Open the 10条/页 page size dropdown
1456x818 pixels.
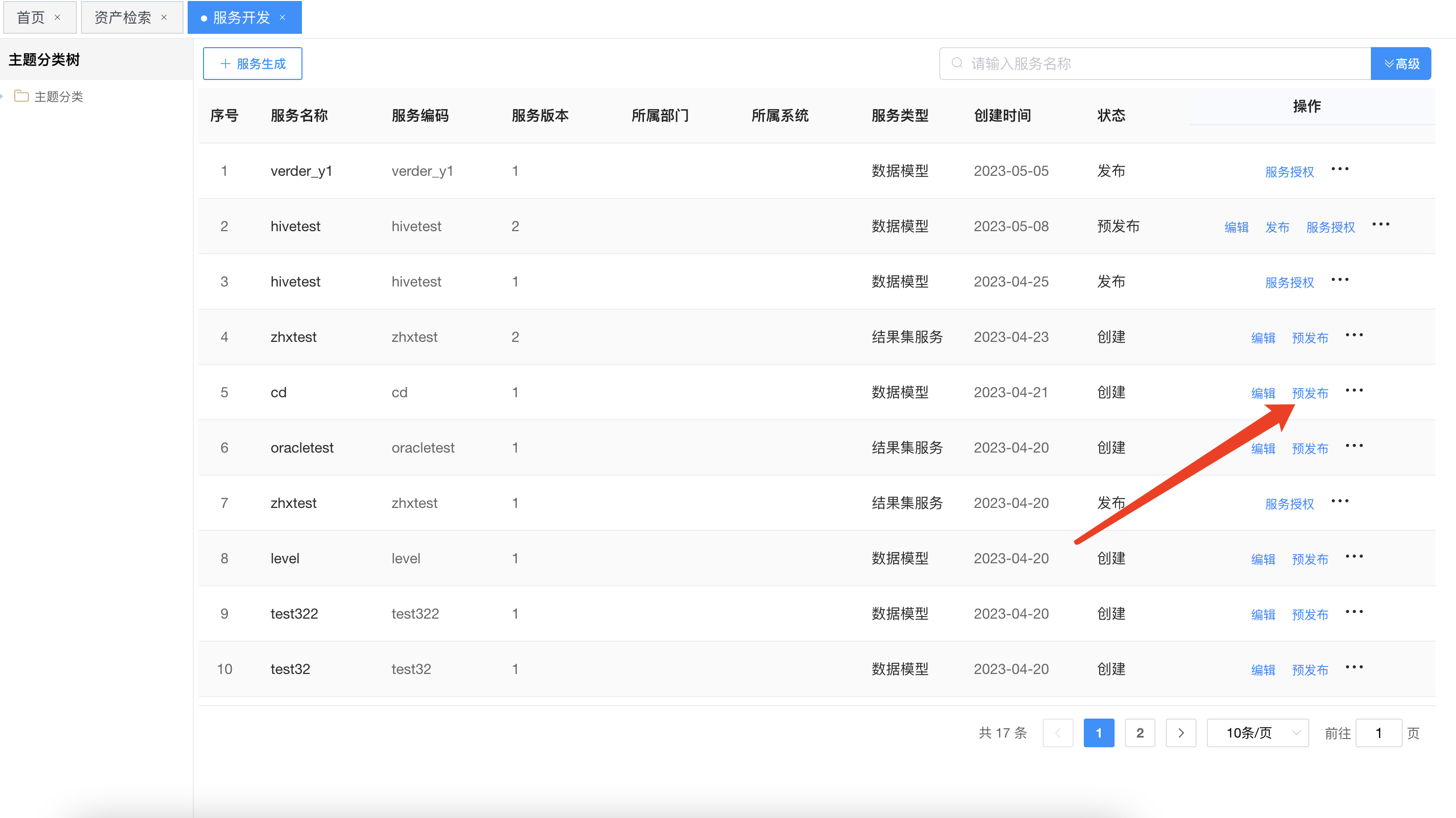point(1258,733)
